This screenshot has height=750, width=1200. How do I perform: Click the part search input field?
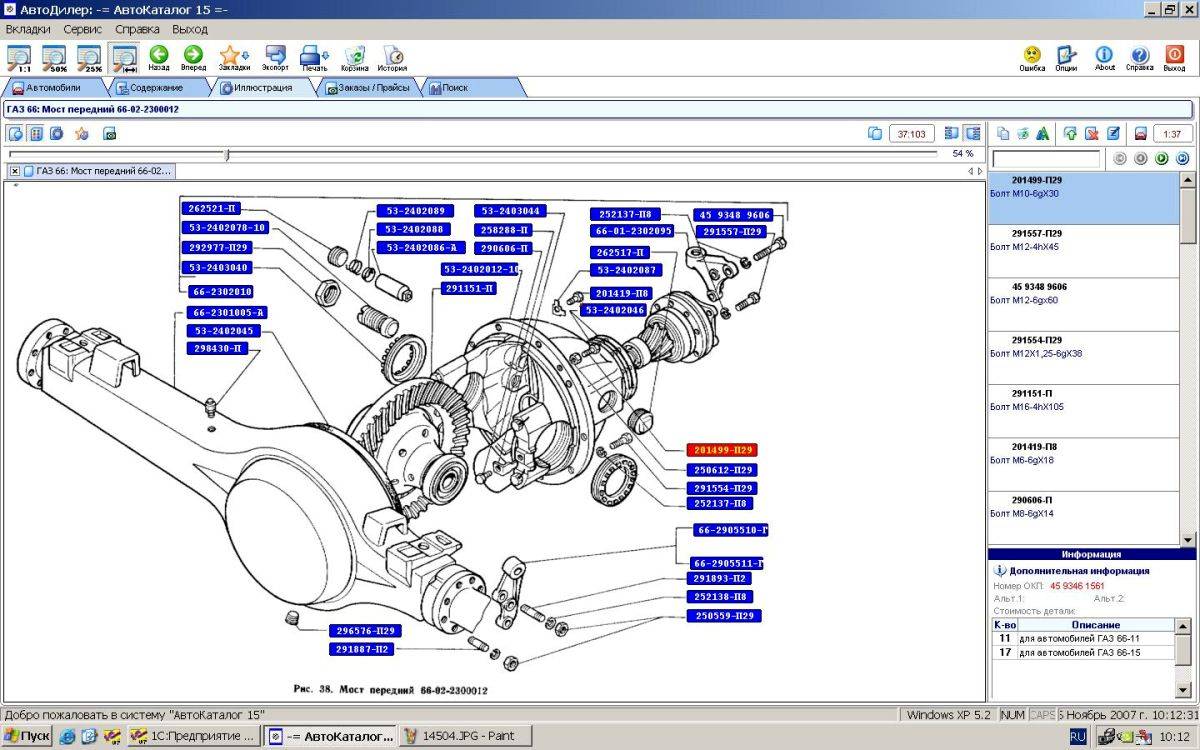pos(1047,159)
